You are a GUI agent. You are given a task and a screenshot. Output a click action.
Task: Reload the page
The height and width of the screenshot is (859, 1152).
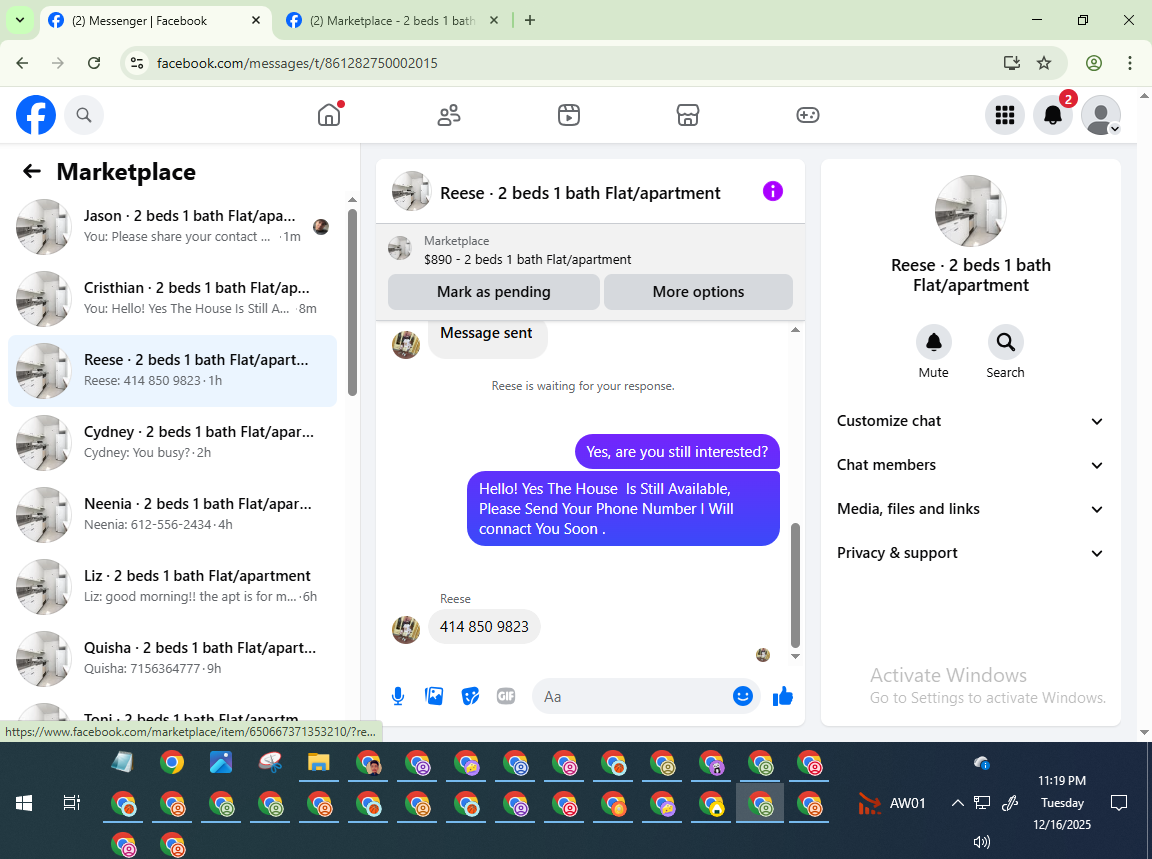point(94,63)
